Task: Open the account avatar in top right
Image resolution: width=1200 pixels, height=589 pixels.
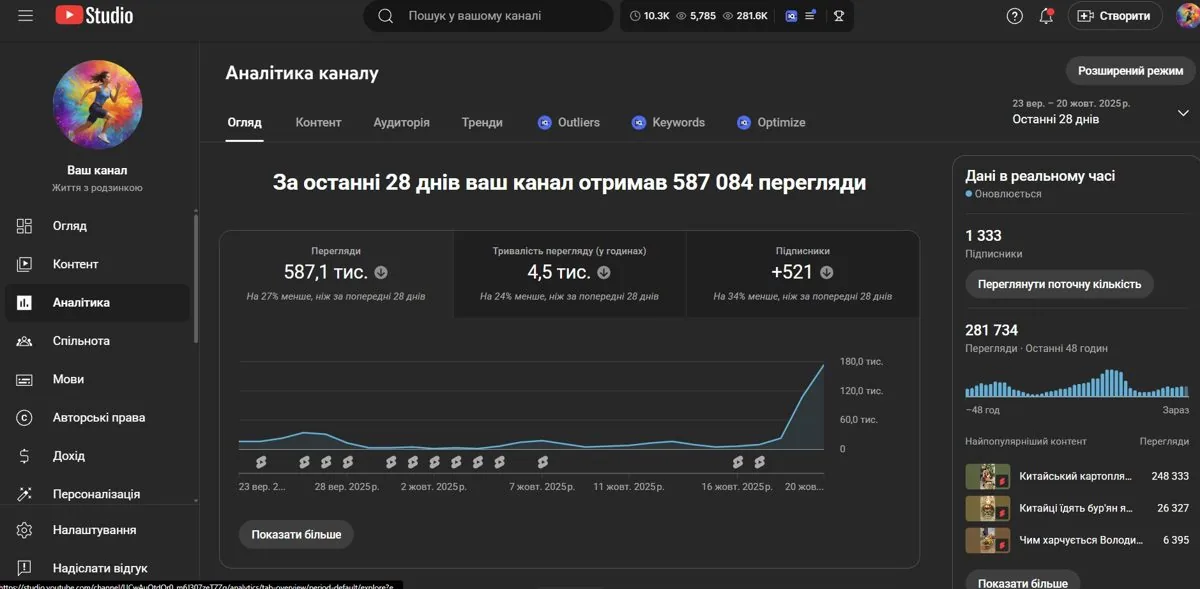Action: pyautogui.click(x=1187, y=16)
